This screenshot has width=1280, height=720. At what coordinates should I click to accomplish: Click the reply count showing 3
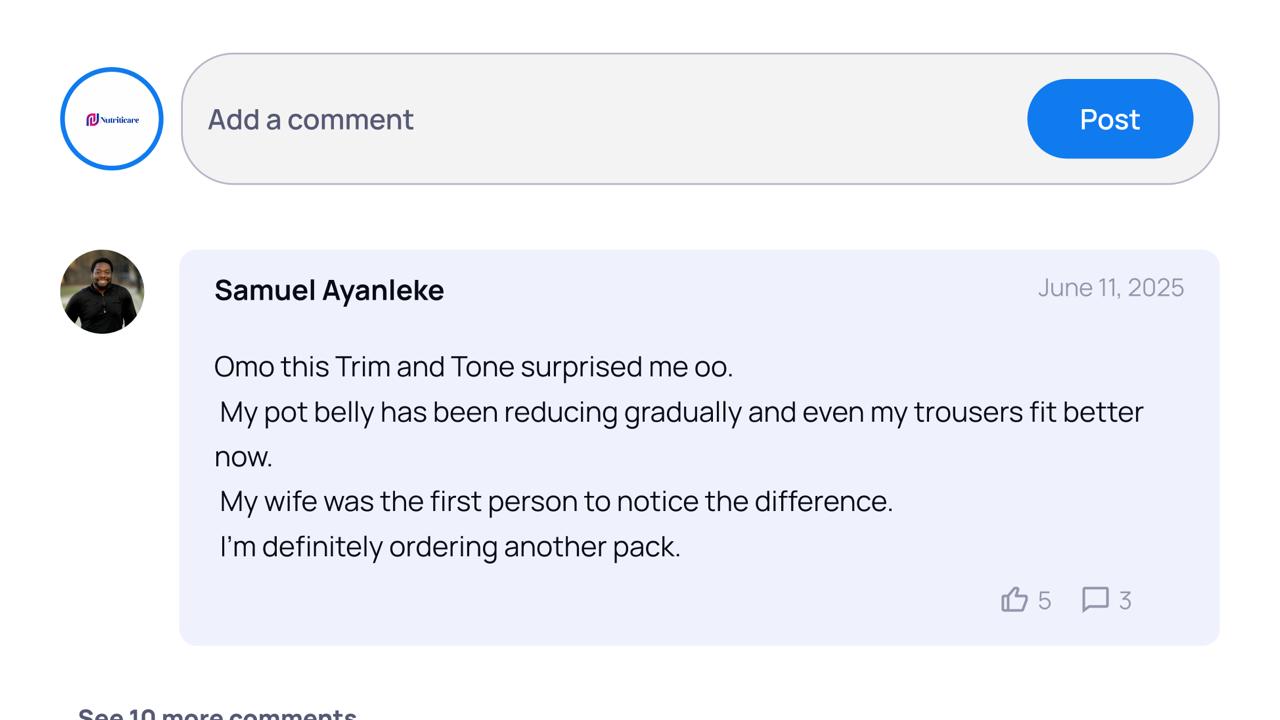(x=1125, y=601)
